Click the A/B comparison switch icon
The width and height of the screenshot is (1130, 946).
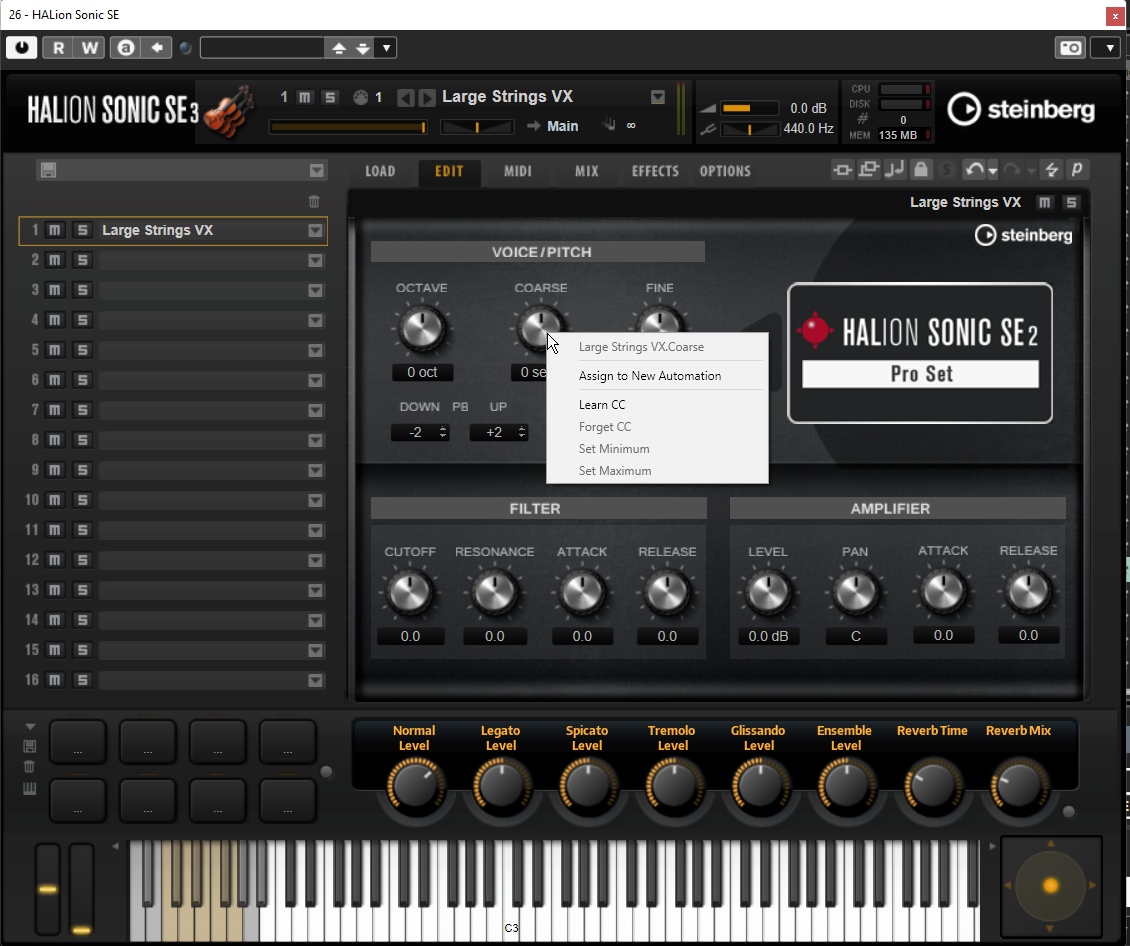point(125,48)
